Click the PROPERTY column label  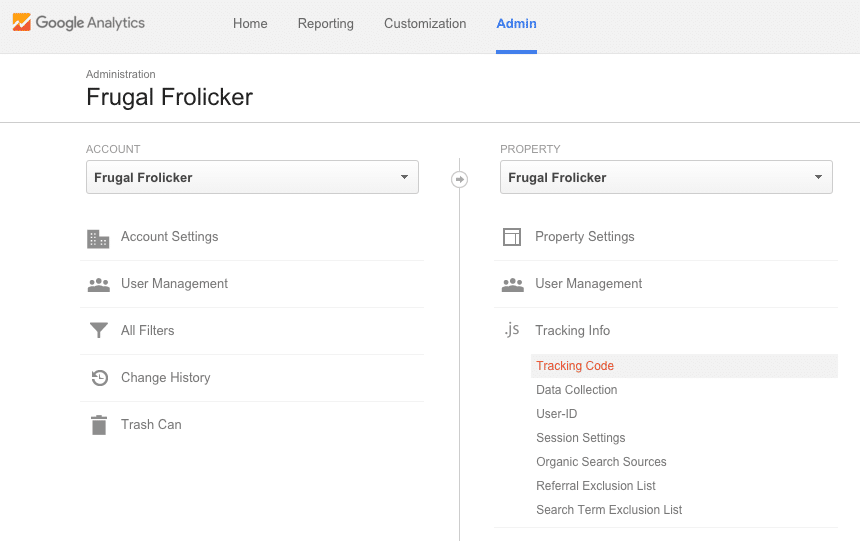point(530,149)
